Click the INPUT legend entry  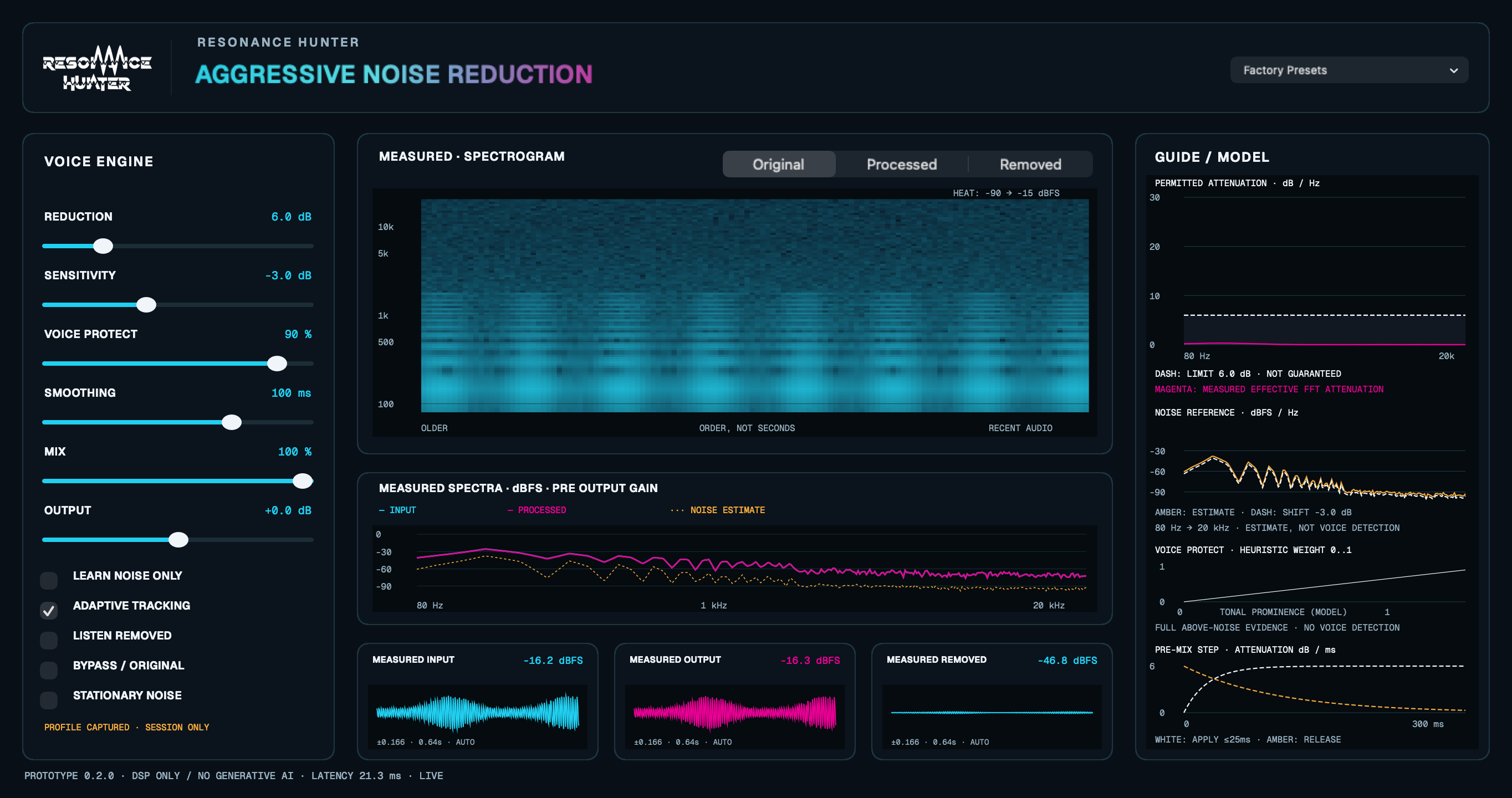coord(397,510)
